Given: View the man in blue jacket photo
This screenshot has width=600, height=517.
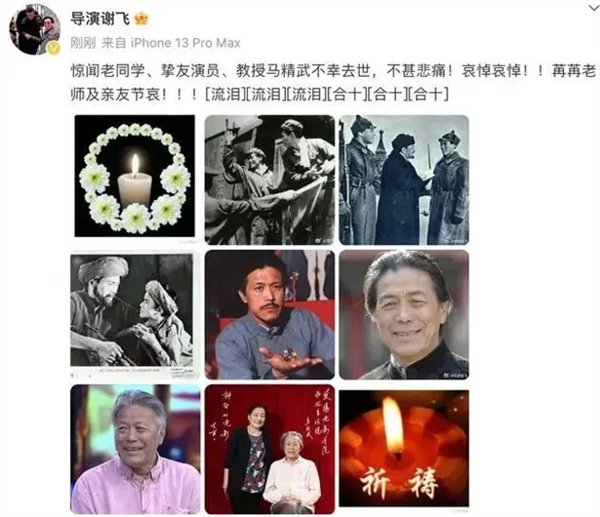Looking at the screenshot, I should [x=270, y=315].
